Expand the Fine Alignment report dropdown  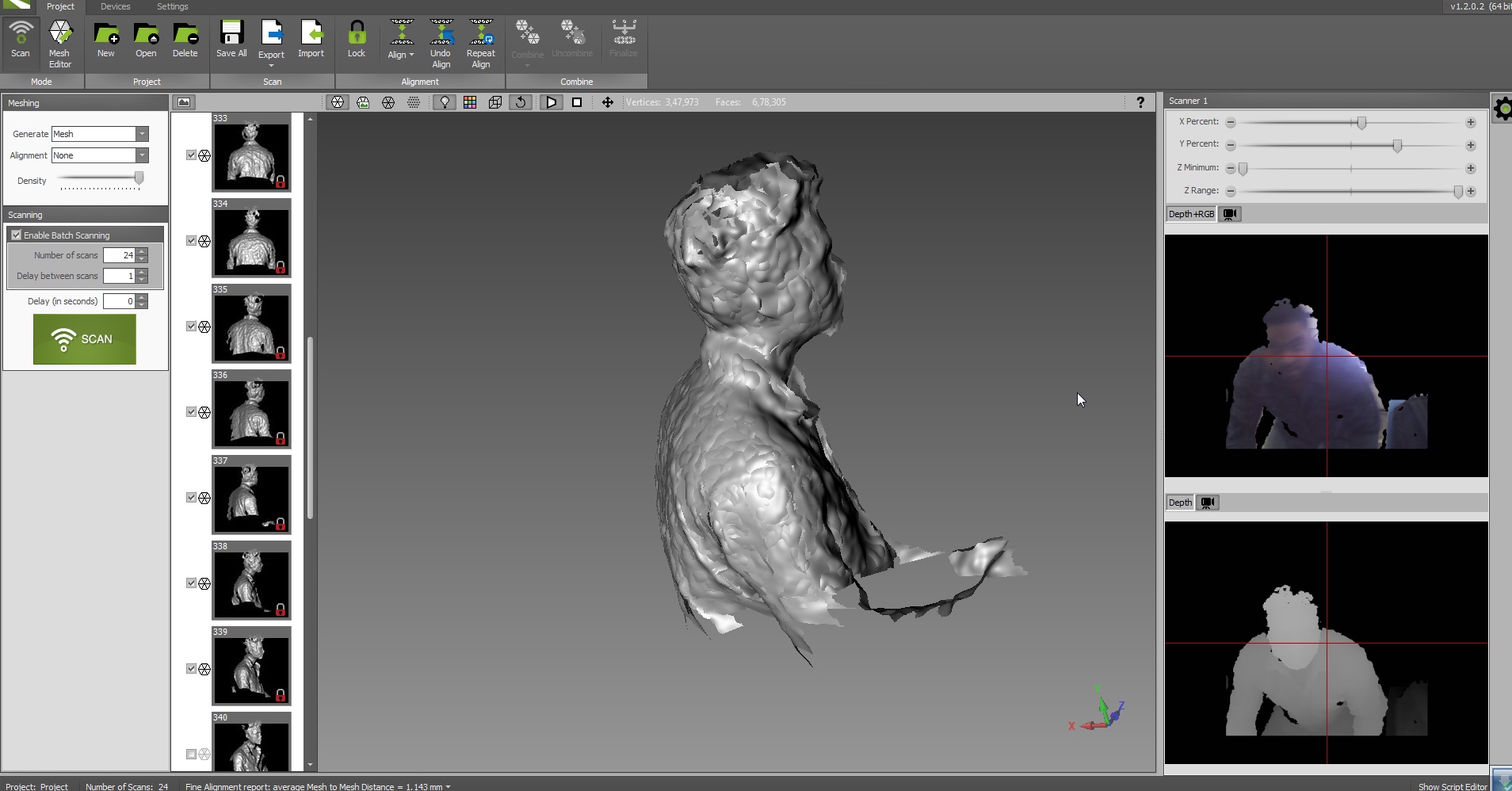[x=449, y=786]
